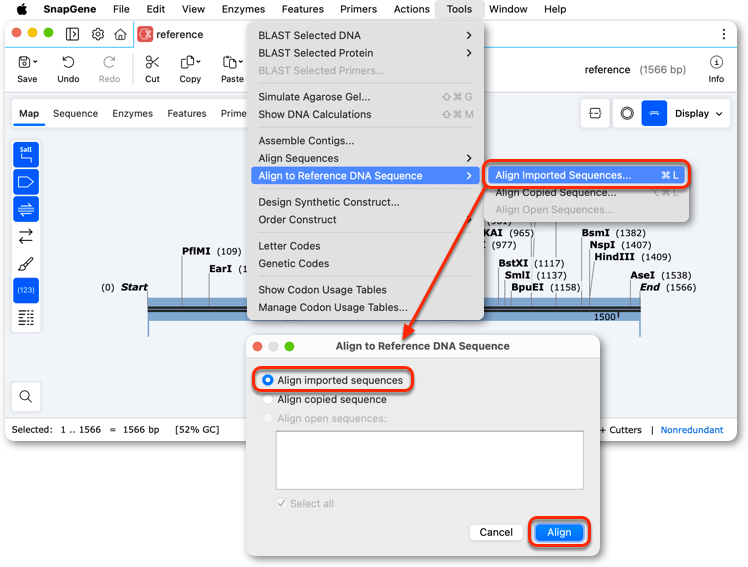Select Align copied sequence radio button

(x=268, y=399)
